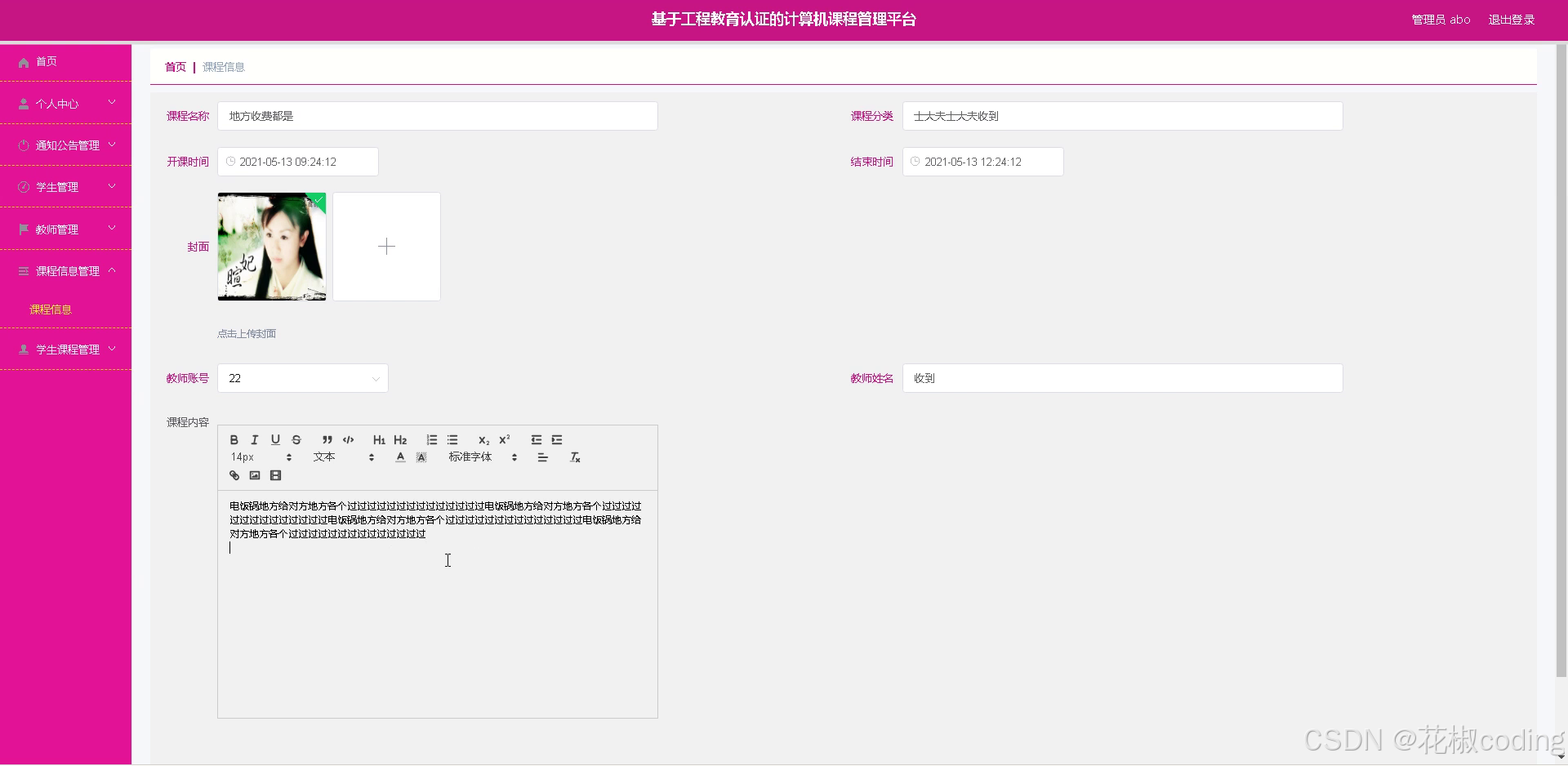Expand the 学生管理 sidebar menu
1568x766 pixels.
pyautogui.click(x=65, y=187)
